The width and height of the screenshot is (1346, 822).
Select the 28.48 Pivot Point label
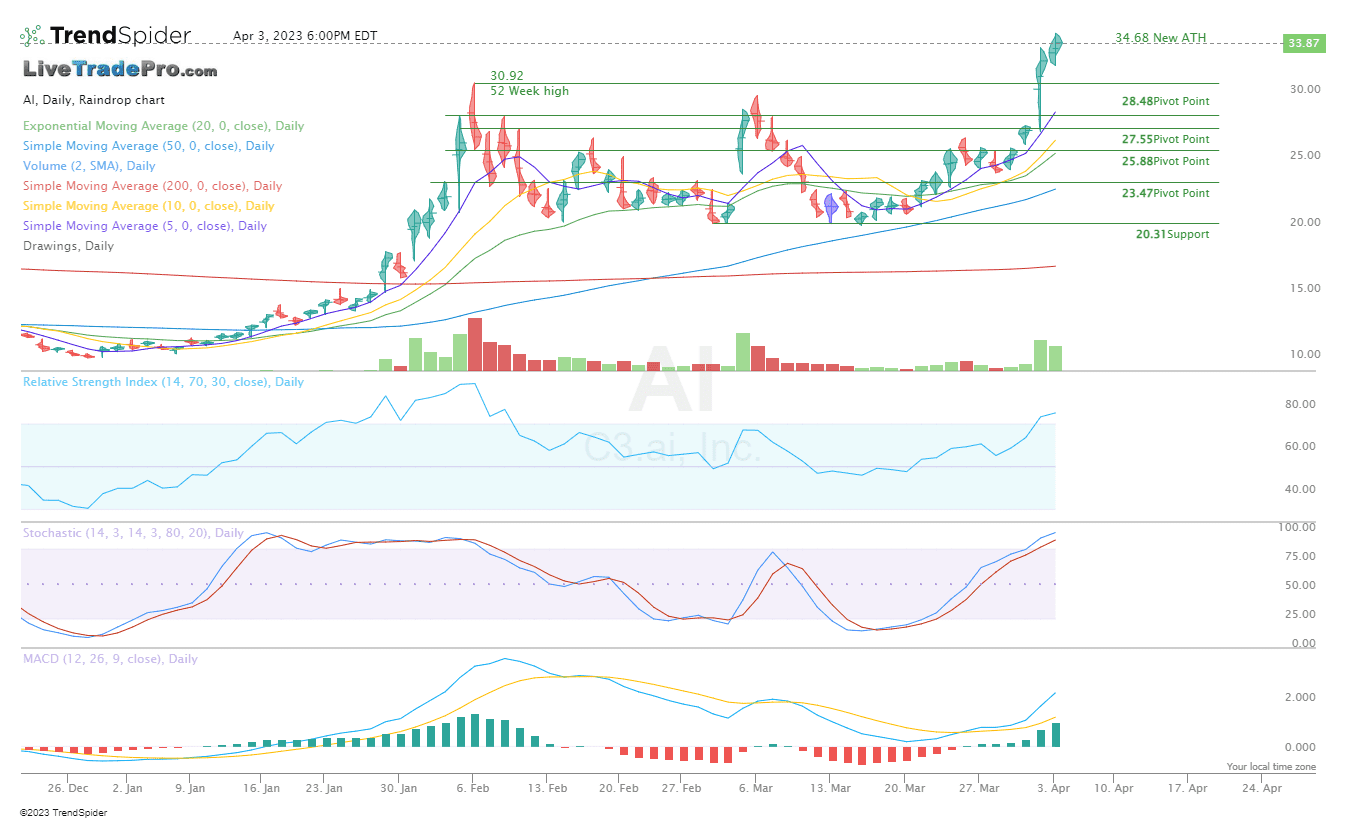click(1165, 100)
